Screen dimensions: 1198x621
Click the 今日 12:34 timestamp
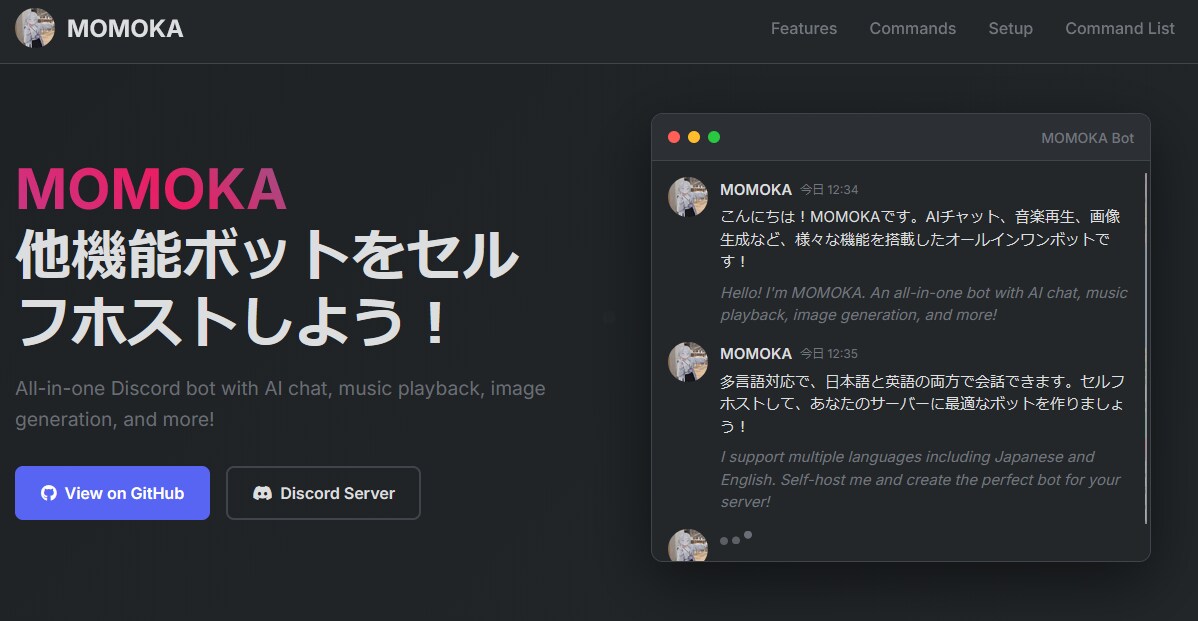pyautogui.click(x=829, y=189)
